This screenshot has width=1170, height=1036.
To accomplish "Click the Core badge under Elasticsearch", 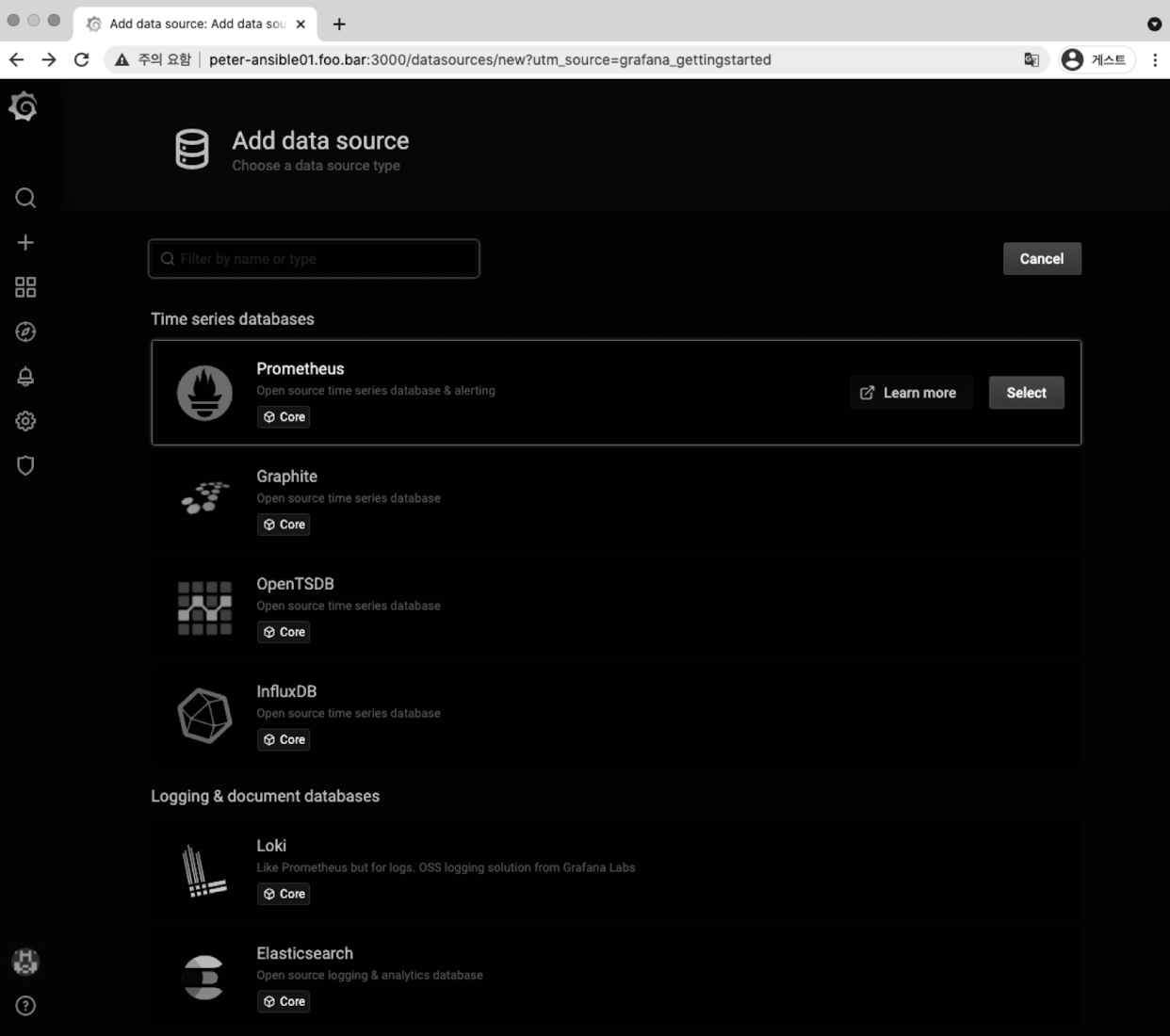I will 284,1000.
